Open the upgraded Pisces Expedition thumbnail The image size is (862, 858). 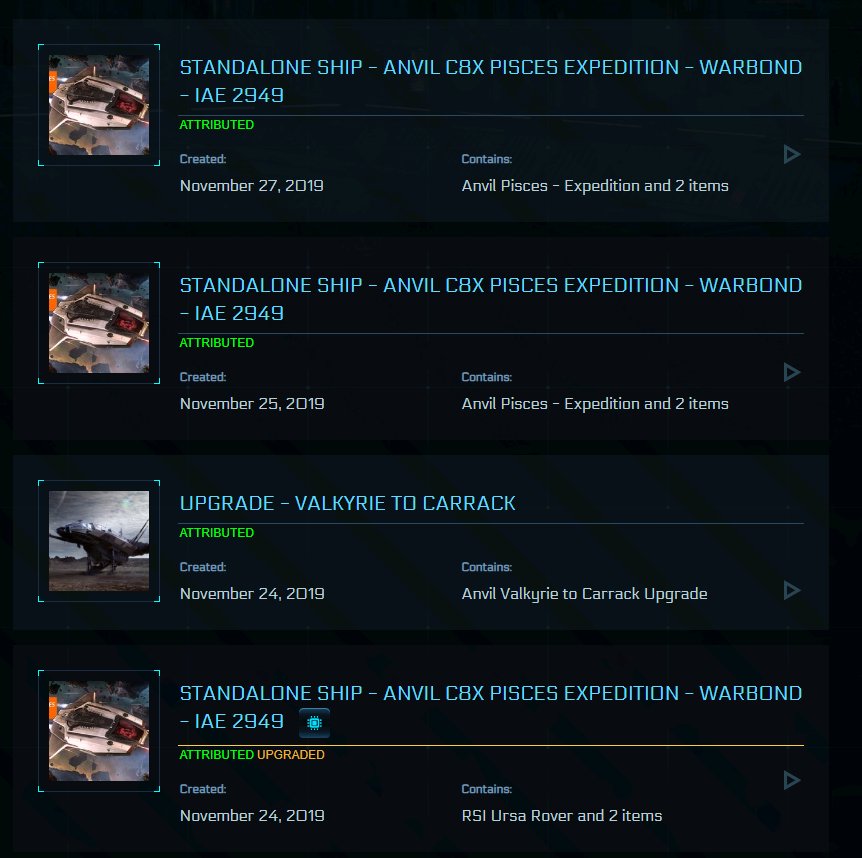point(99,731)
